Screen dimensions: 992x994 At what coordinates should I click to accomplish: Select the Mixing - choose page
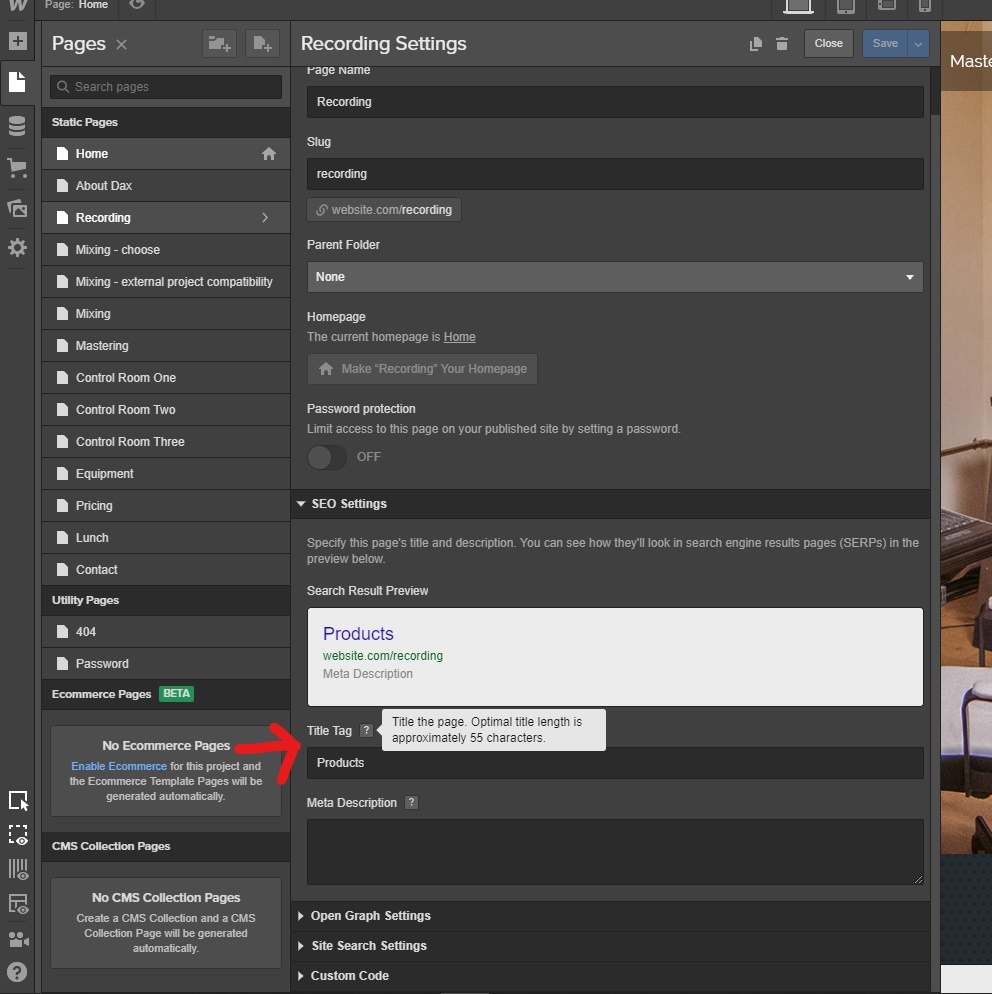166,250
